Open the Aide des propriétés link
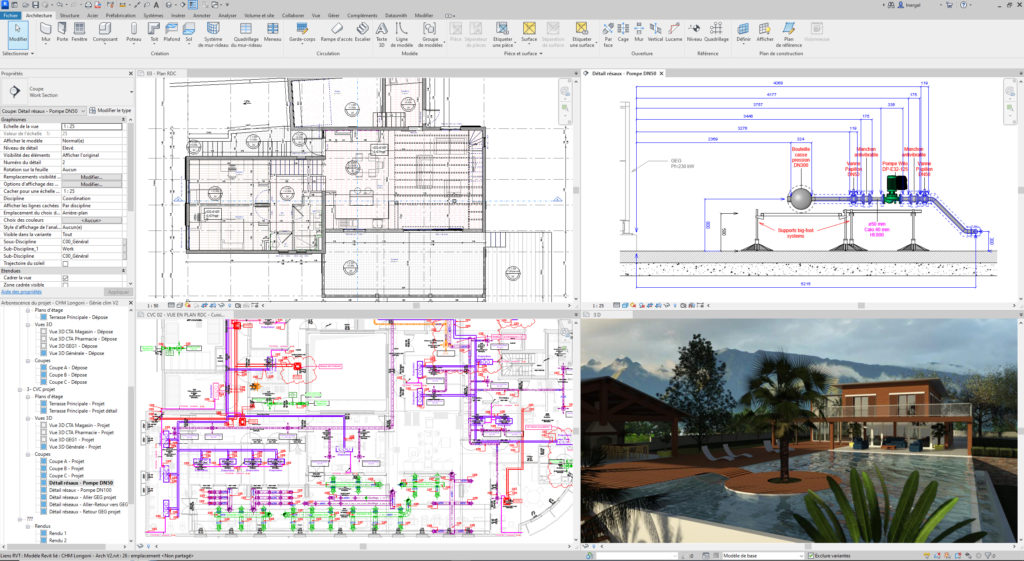 [x=22, y=292]
